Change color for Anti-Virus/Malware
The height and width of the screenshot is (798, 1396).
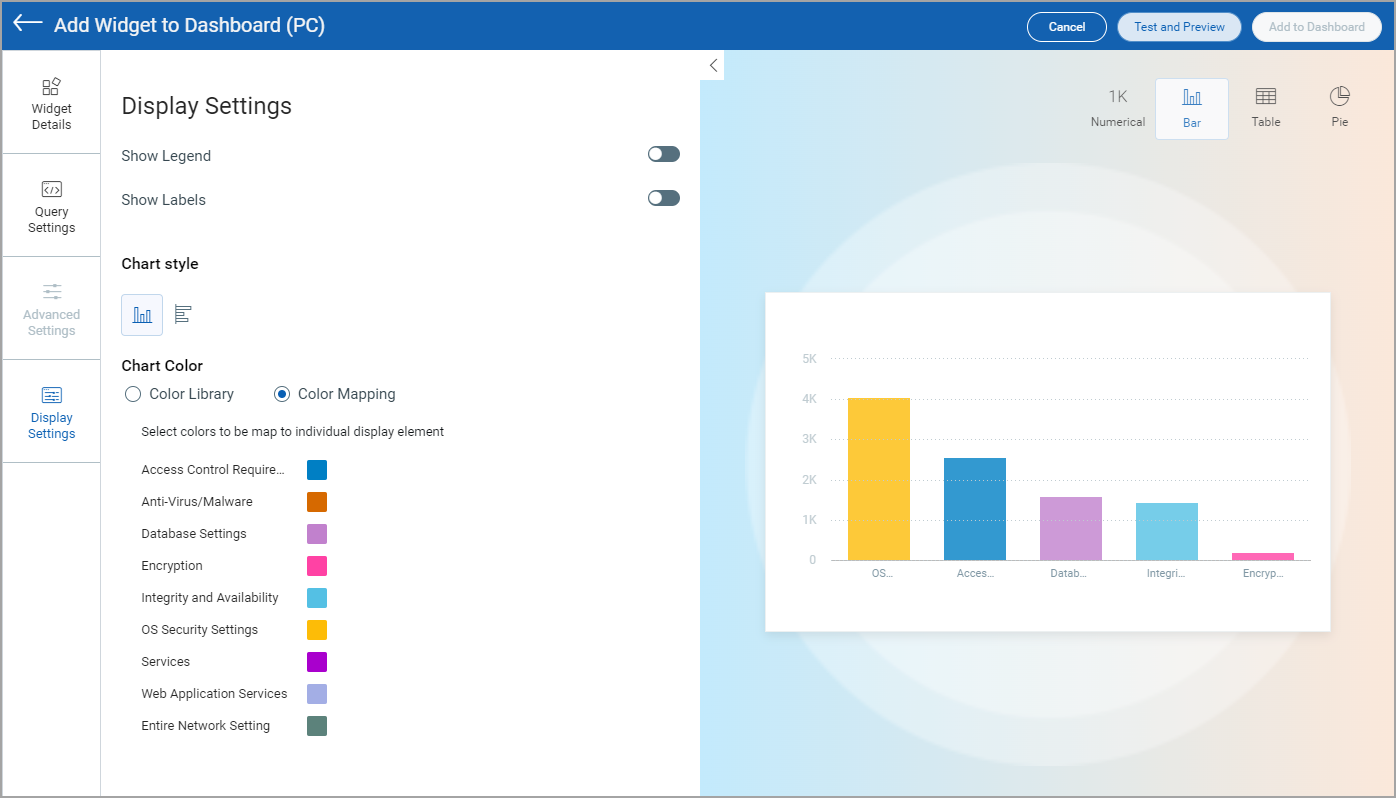click(317, 502)
